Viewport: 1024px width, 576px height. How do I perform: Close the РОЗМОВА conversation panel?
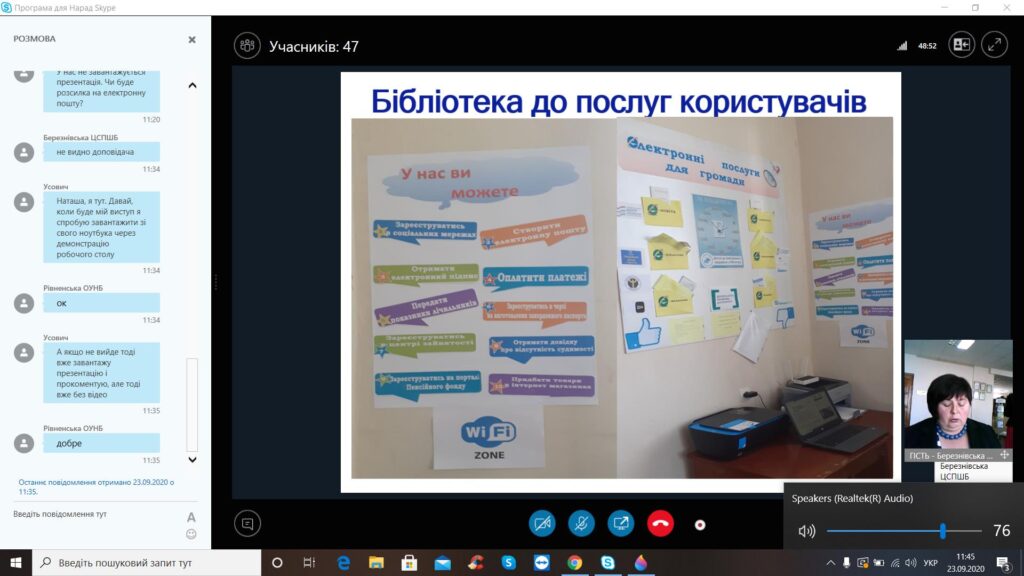(x=192, y=39)
